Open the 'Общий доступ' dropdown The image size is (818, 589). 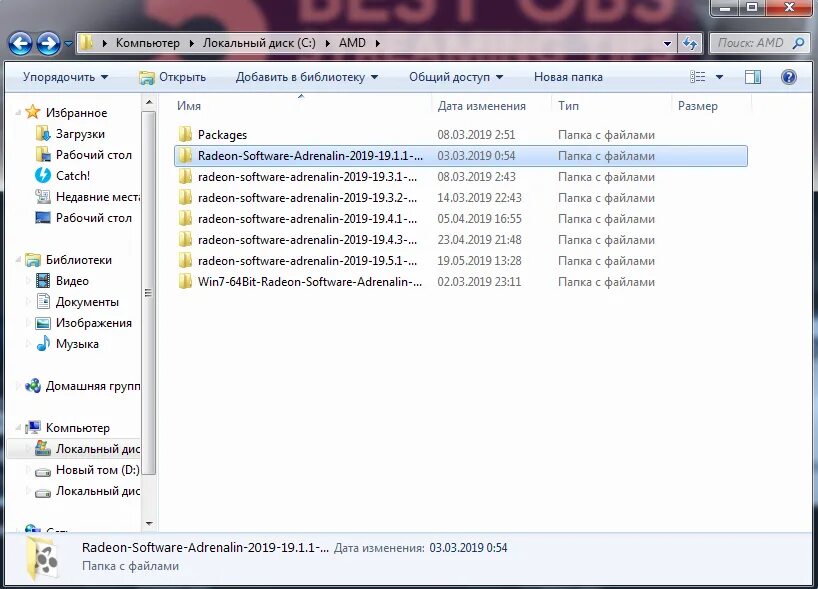tap(456, 77)
